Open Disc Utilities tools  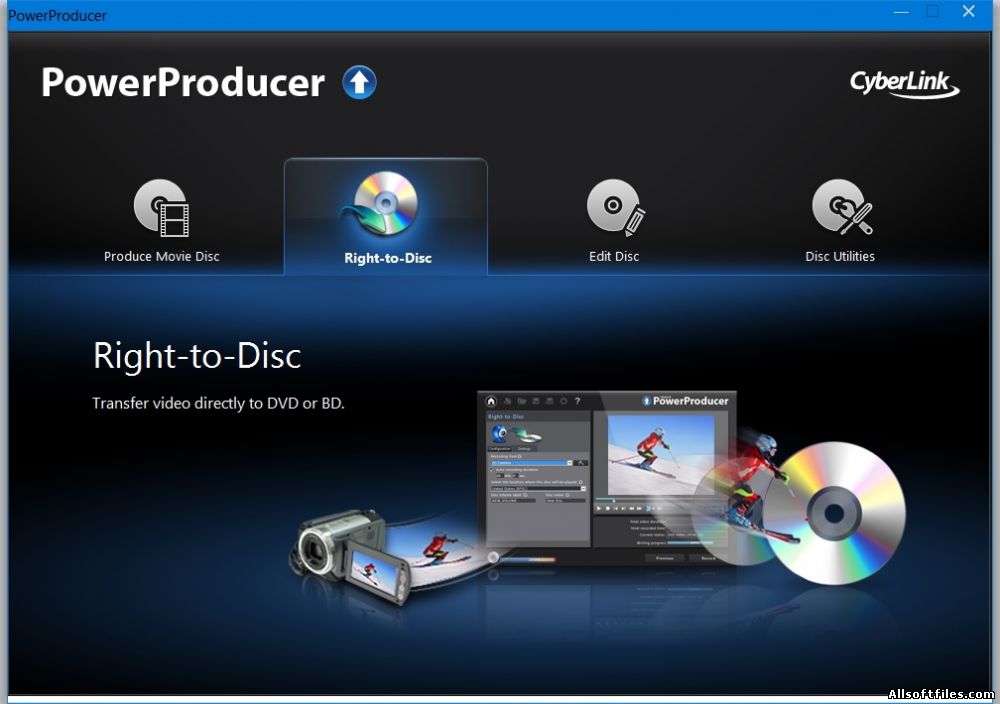pos(841,220)
